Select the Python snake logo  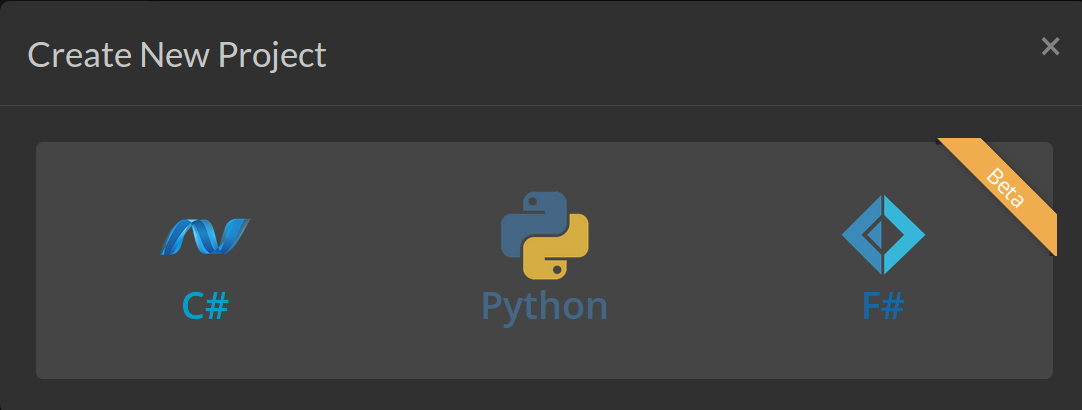[x=544, y=235]
